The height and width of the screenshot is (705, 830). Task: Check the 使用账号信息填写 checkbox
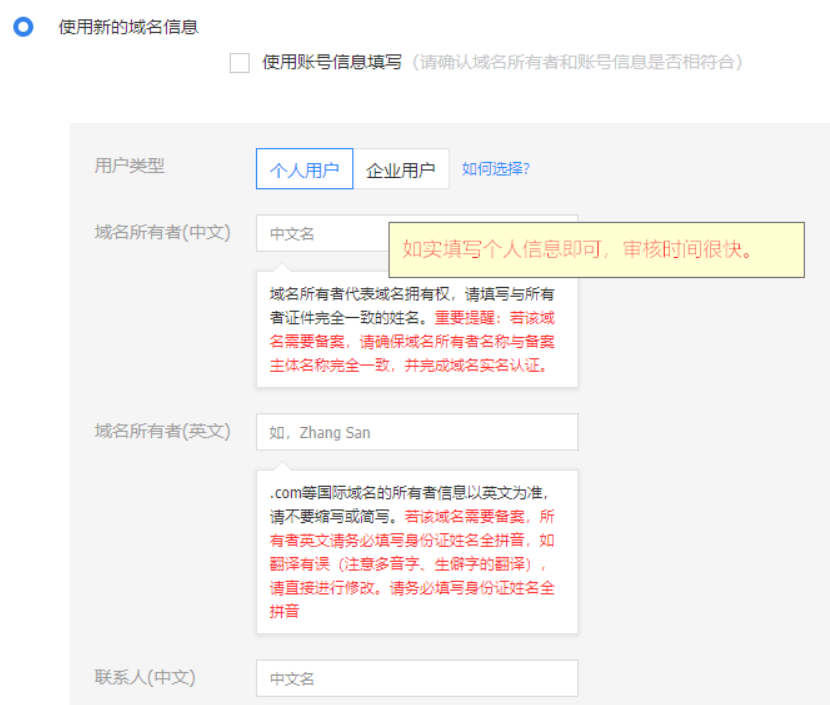click(x=240, y=63)
